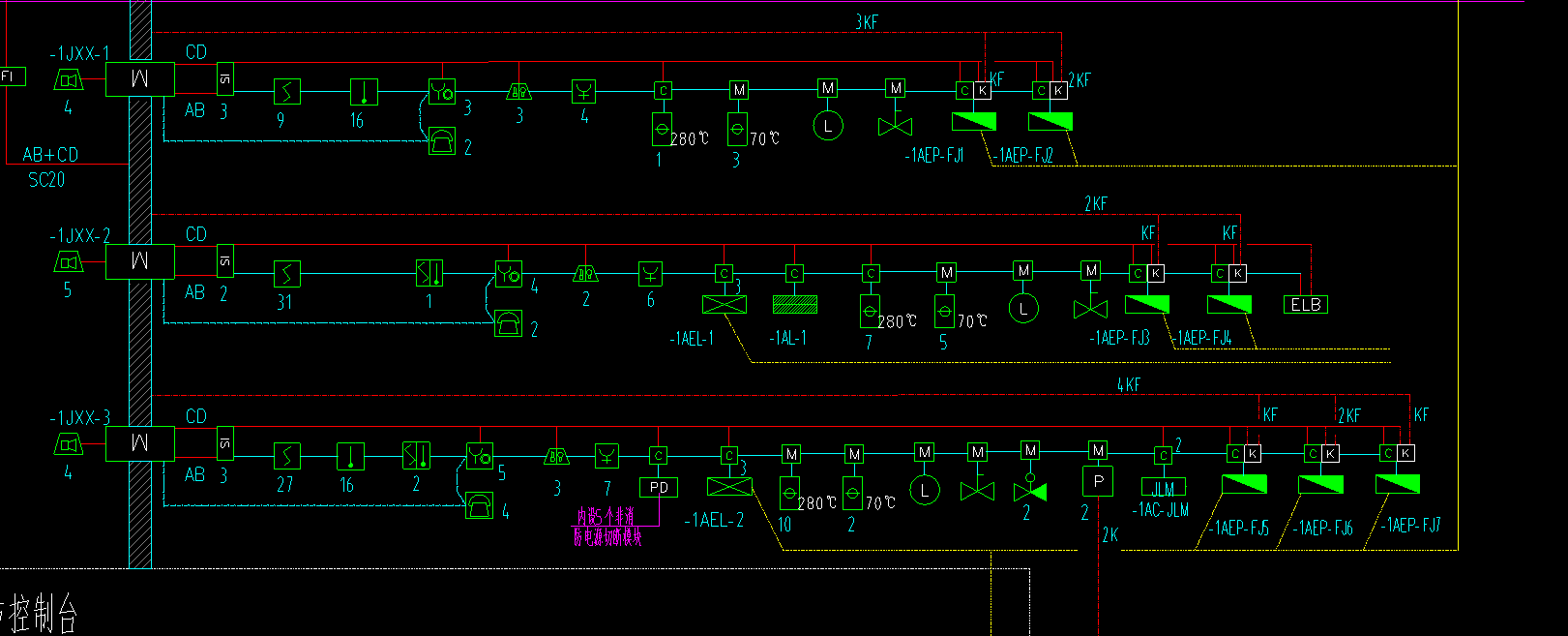Click the SC20 text
Viewport: 1568px width, 636px height.
point(46,180)
